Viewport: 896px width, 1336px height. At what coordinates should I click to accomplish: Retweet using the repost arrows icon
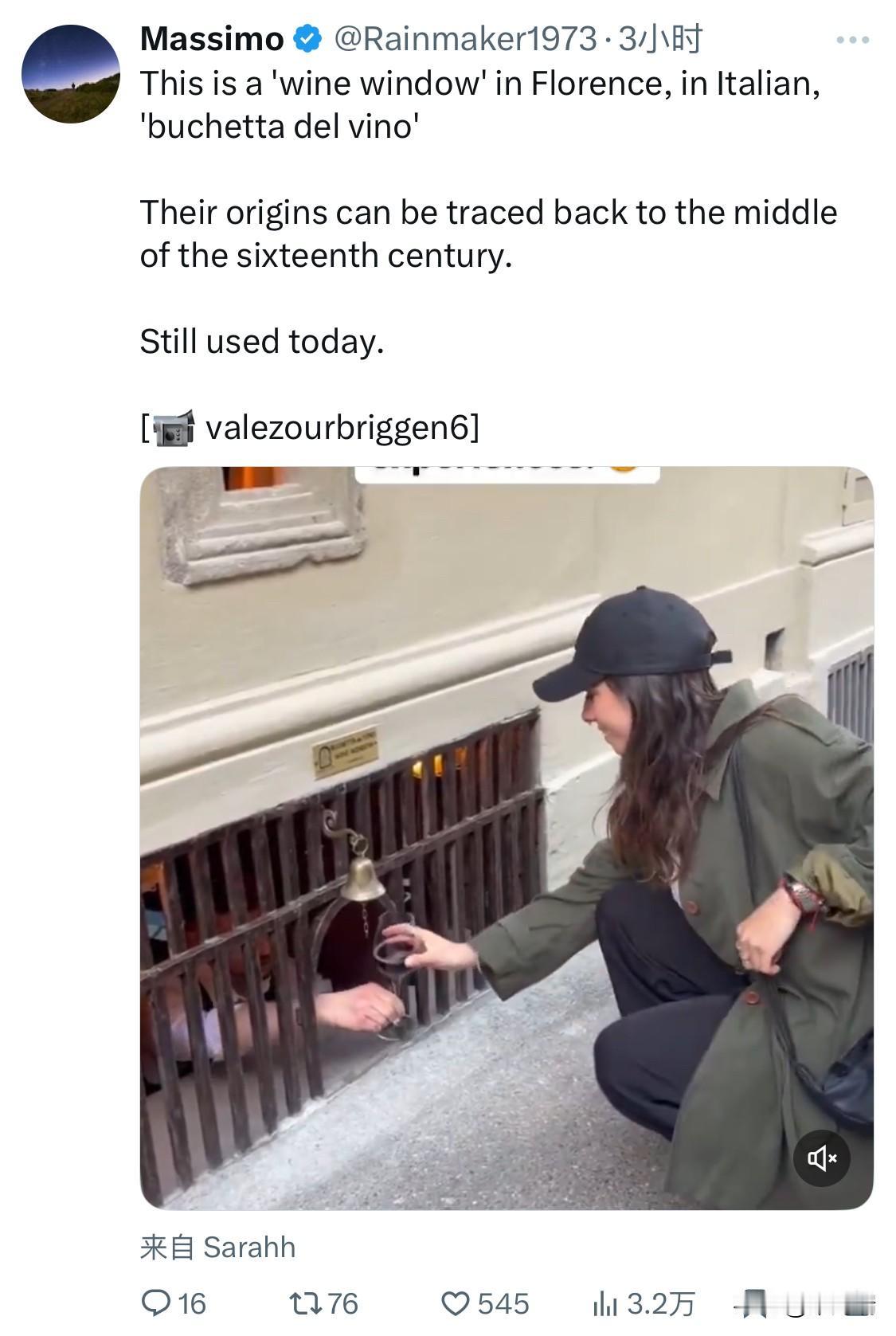[x=306, y=1303]
